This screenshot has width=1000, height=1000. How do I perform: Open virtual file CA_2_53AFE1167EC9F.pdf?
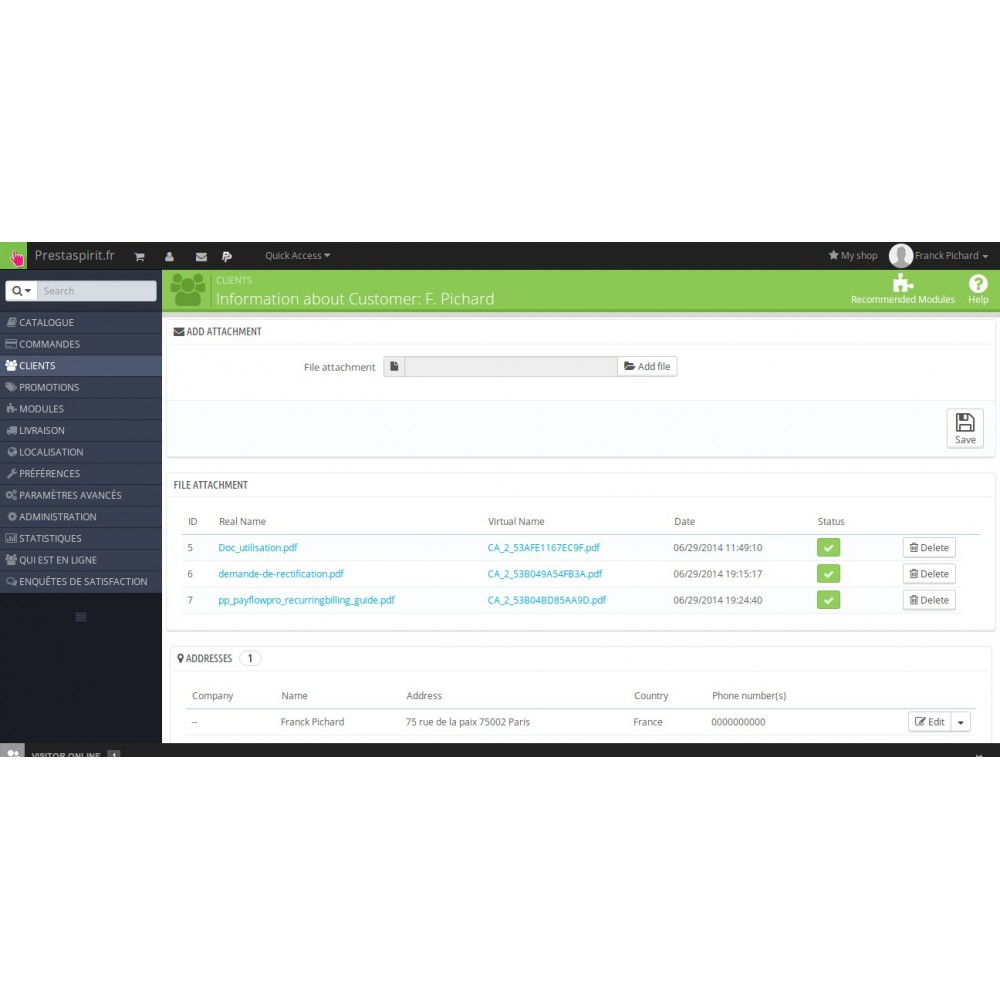543,548
